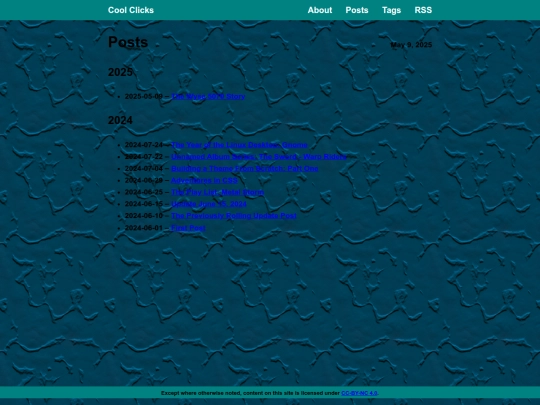Open the Tags navigation item
The height and width of the screenshot is (405, 540).
point(391,10)
